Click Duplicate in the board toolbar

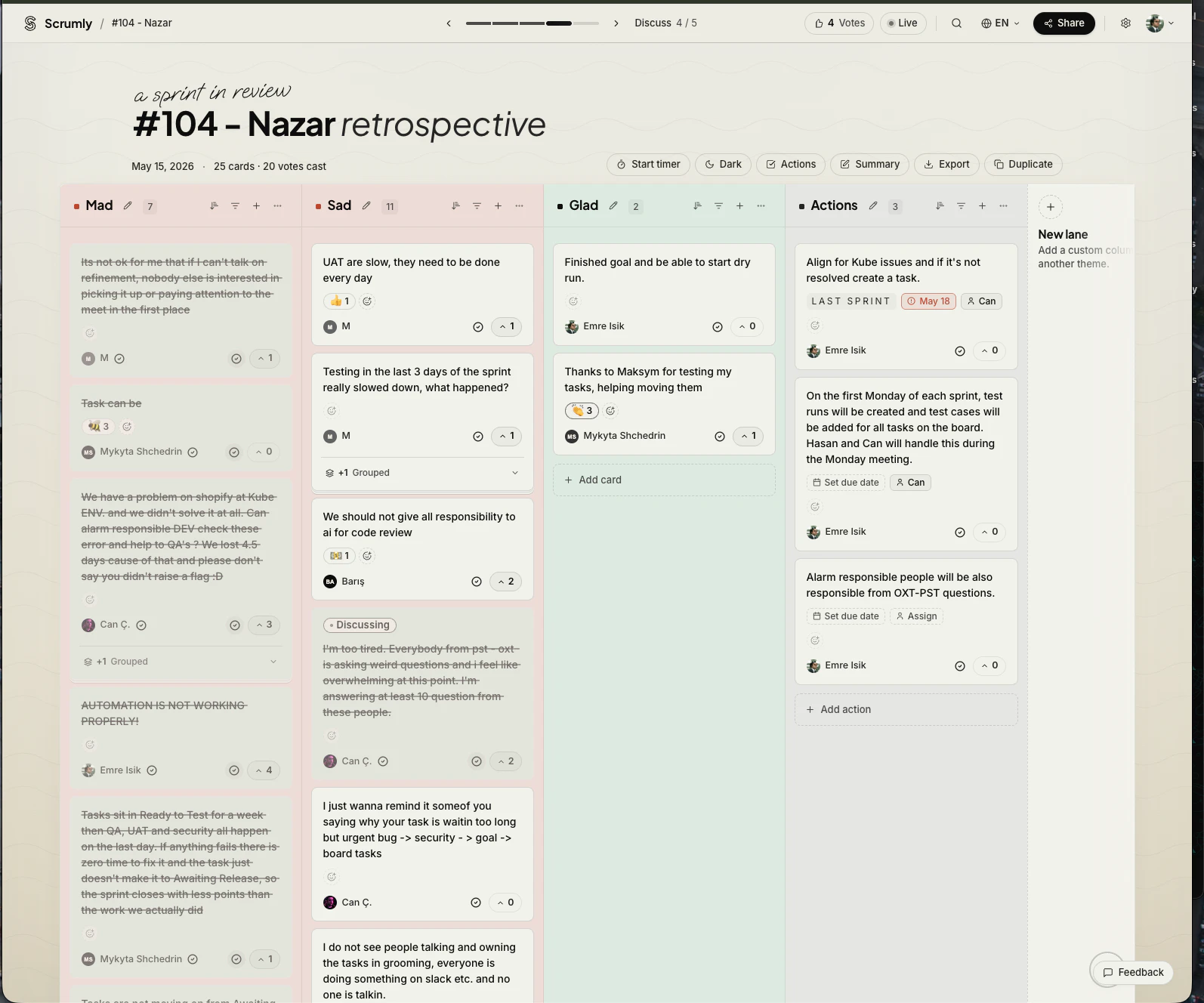1023,165
